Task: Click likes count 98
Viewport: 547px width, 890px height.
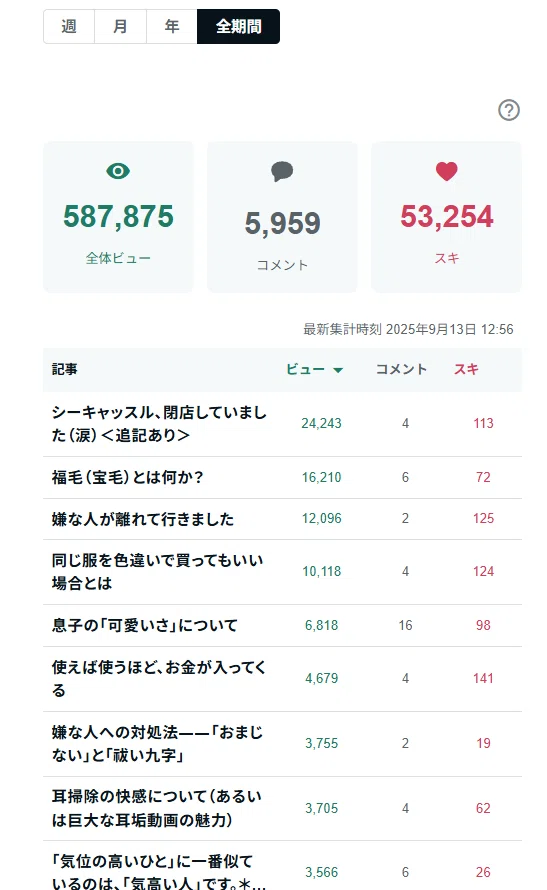Action: [x=483, y=625]
